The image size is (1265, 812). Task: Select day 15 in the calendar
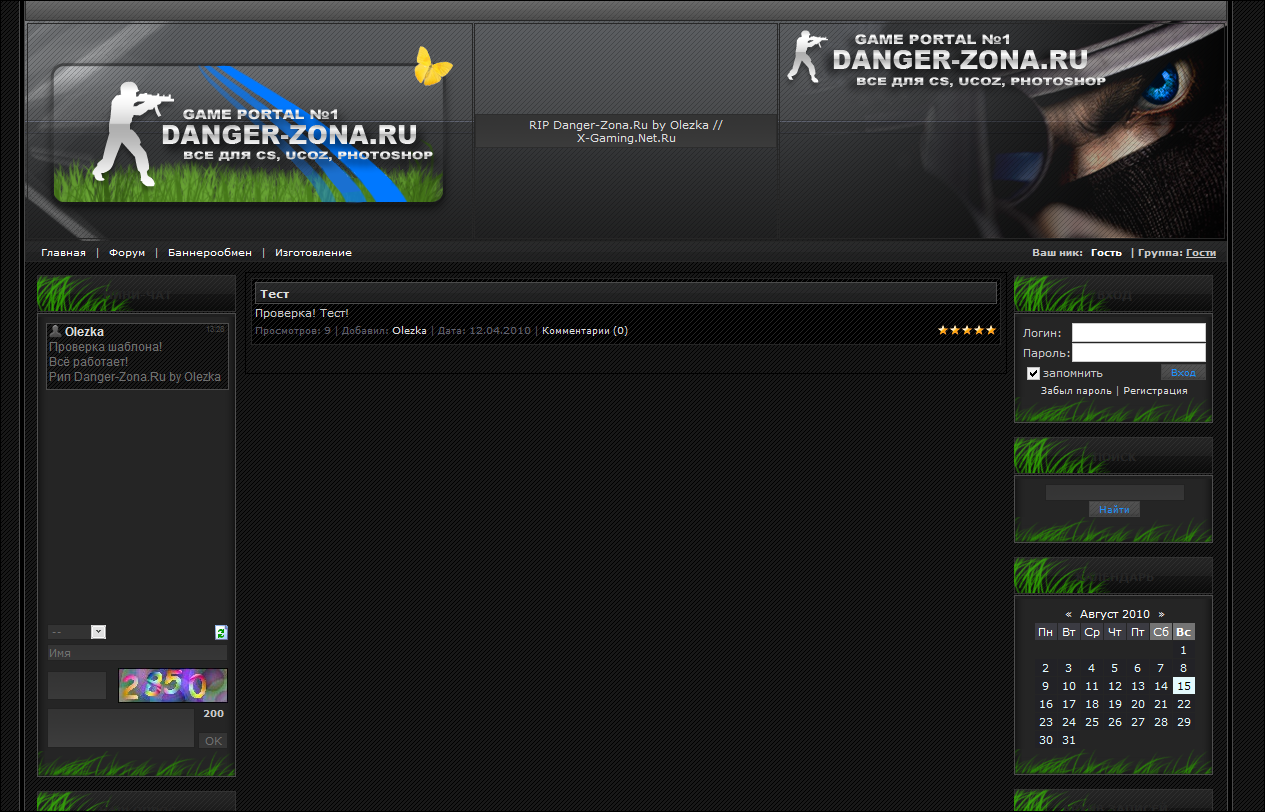tap(1184, 686)
